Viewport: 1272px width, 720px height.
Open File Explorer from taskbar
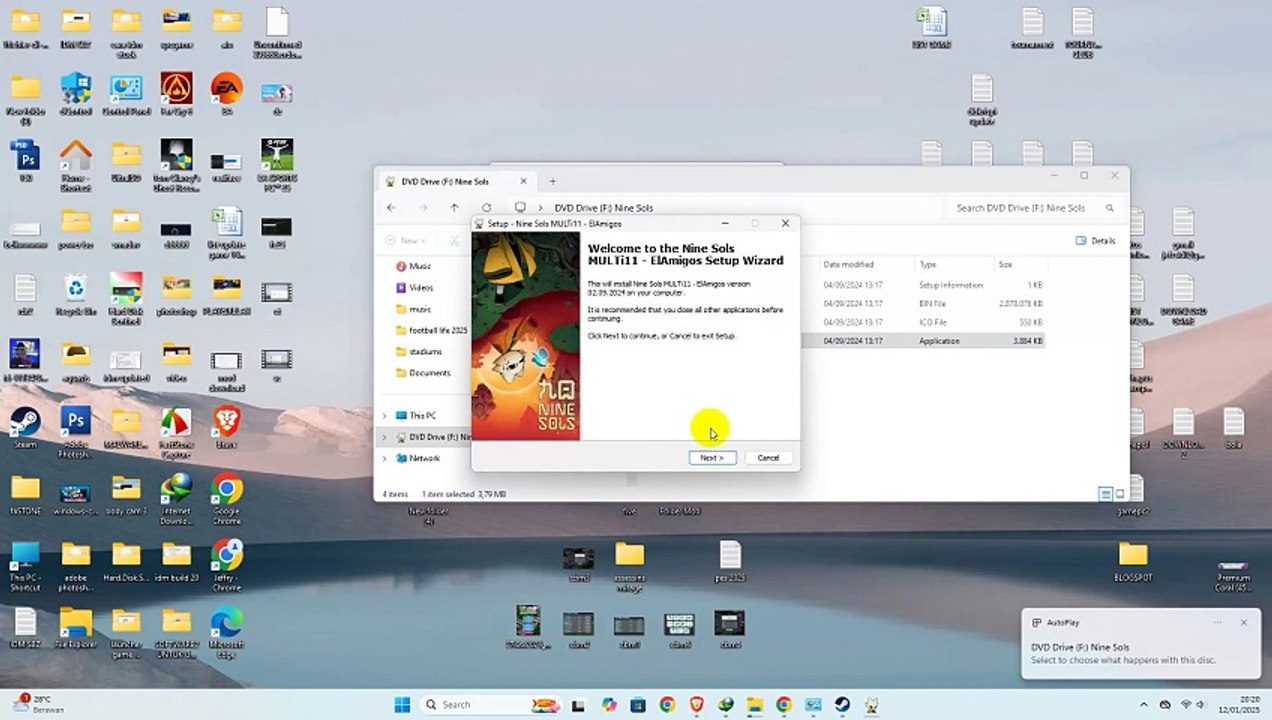click(x=755, y=705)
